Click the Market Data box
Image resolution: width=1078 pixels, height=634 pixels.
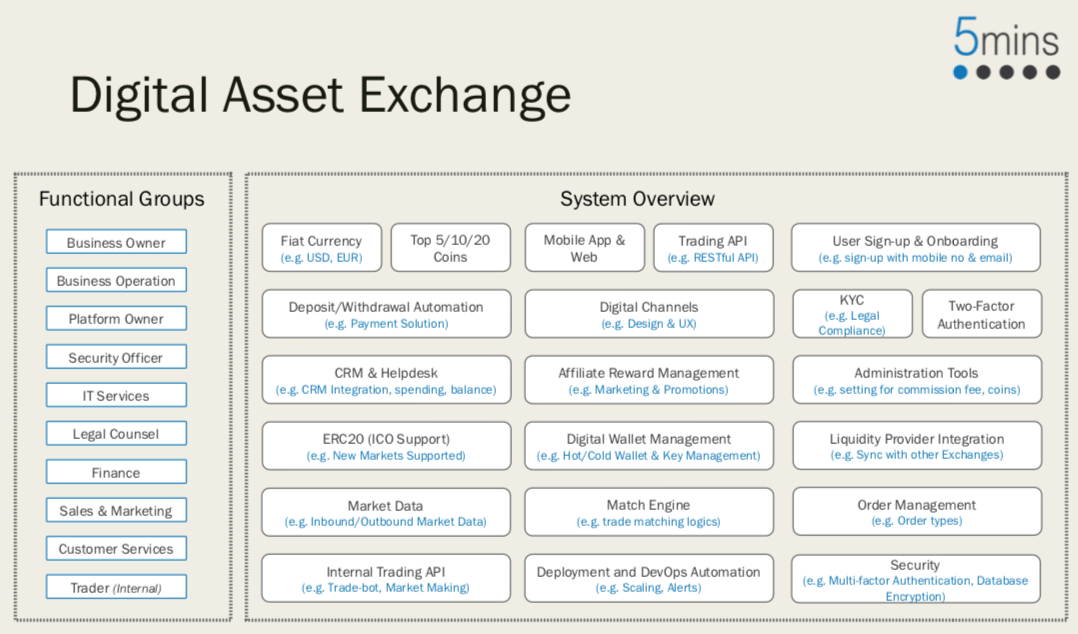coord(386,512)
